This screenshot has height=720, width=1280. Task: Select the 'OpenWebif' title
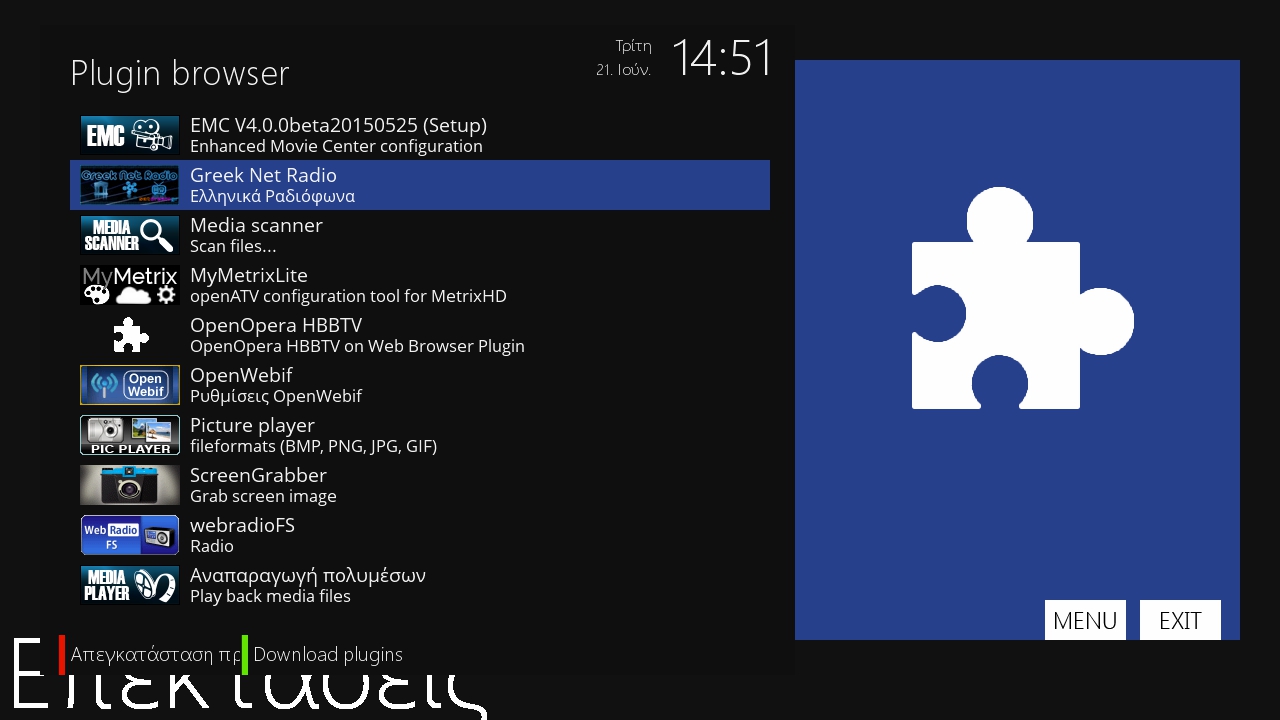pyautogui.click(x=241, y=375)
